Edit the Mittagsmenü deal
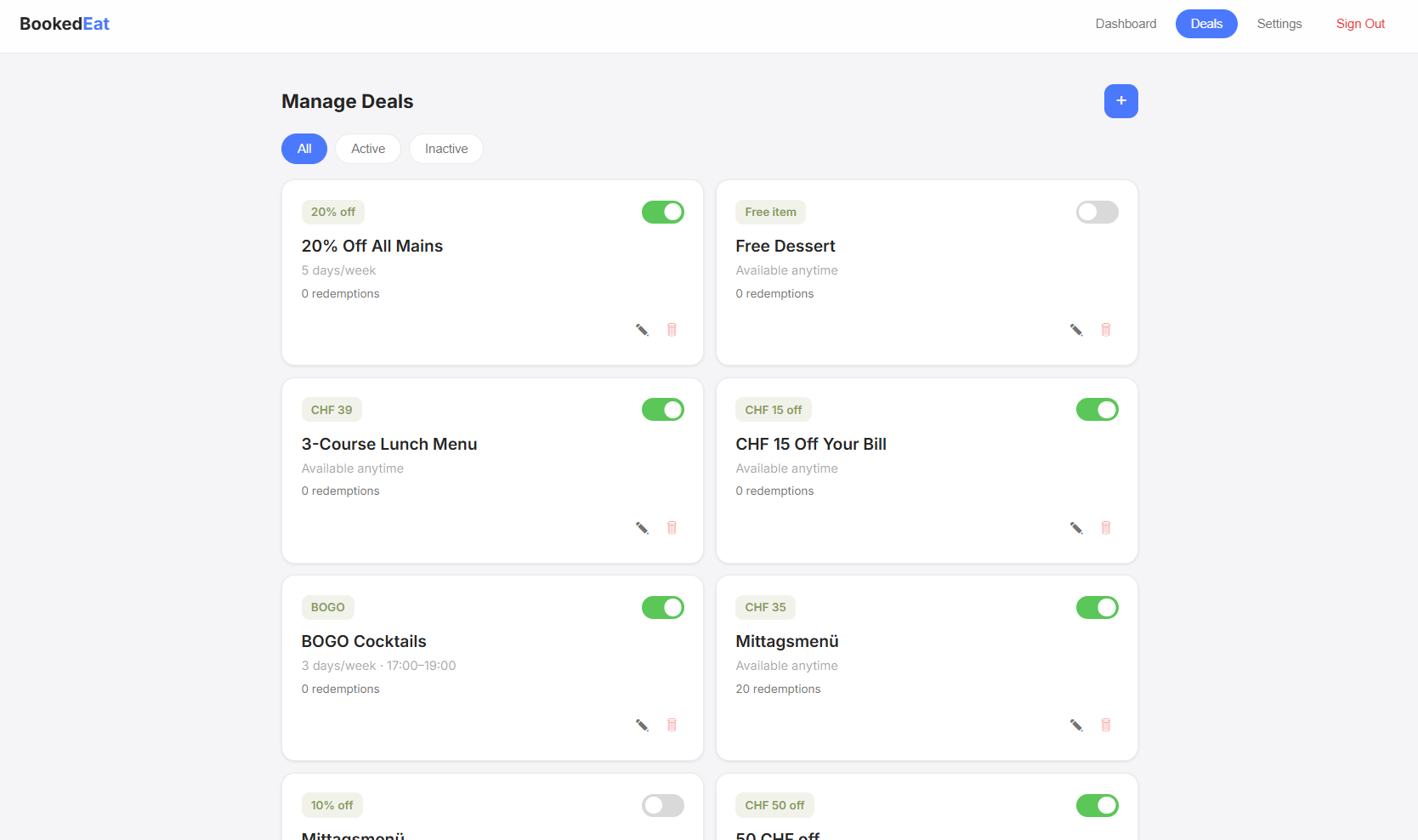 coord(1075,725)
